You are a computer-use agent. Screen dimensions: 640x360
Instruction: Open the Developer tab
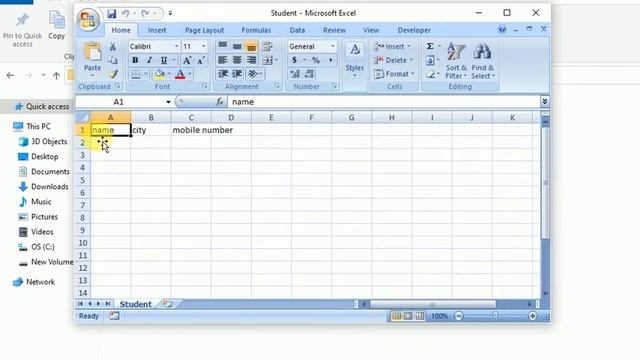[414, 30]
